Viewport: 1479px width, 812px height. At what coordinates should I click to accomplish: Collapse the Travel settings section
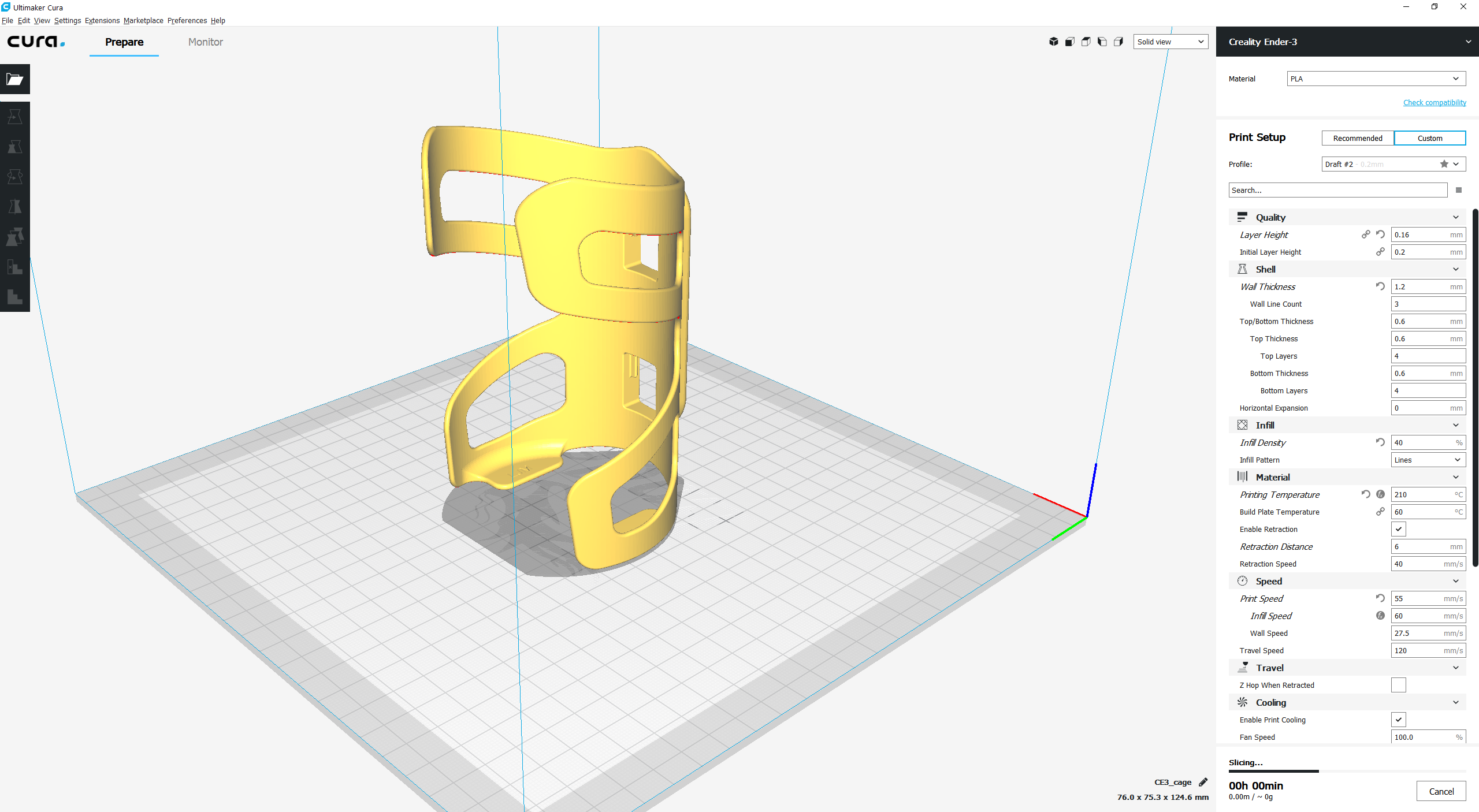coord(1347,668)
